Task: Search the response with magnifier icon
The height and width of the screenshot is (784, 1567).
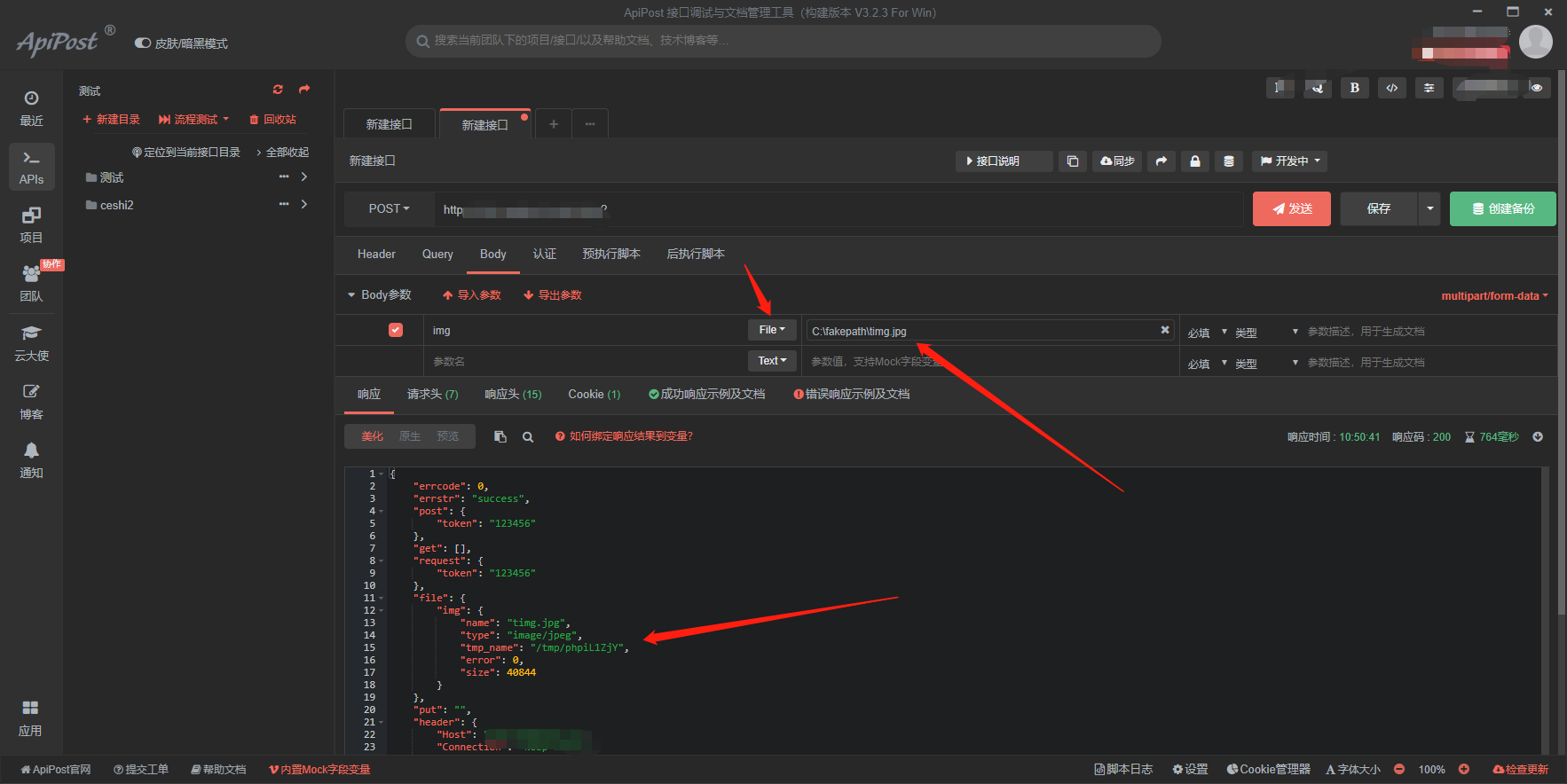Action: pyautogui.click(x=528, y=436)
